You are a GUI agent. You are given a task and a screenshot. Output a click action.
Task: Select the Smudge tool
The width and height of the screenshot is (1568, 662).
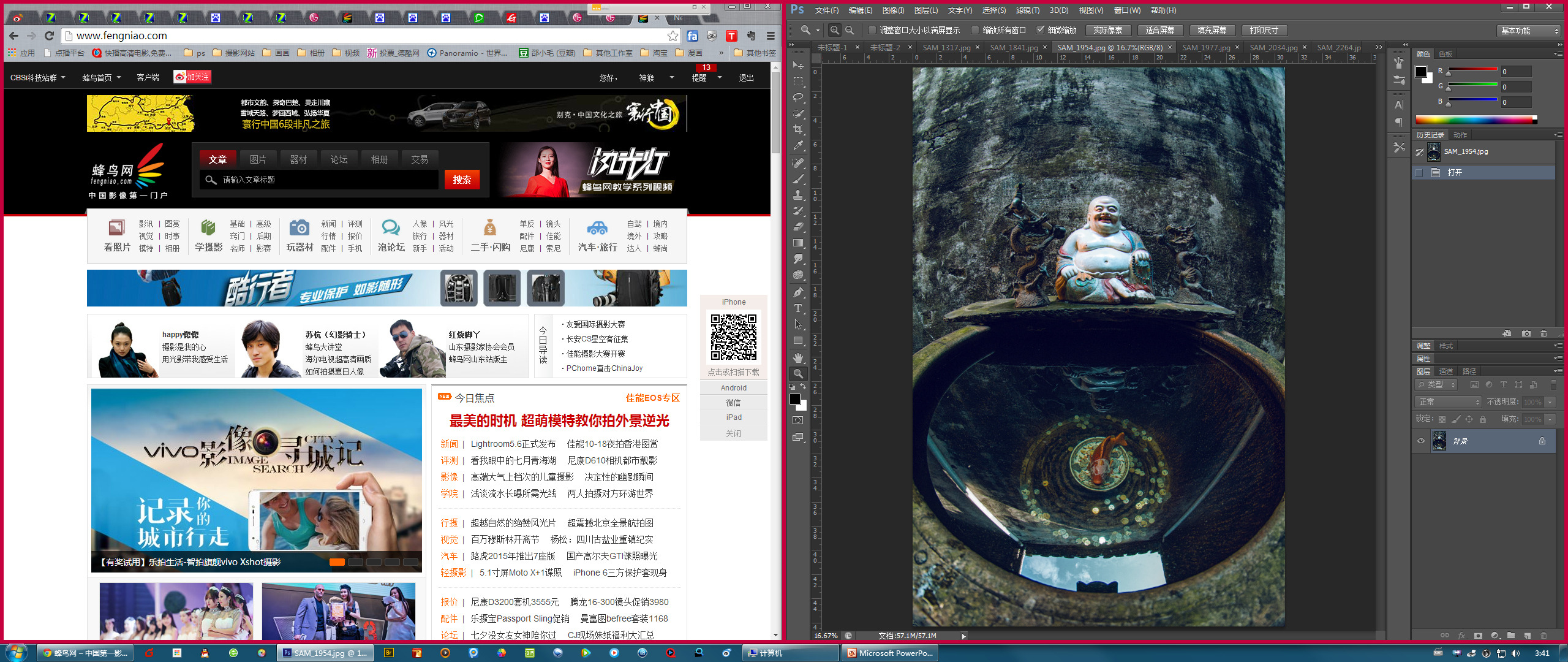pos(798,259)
